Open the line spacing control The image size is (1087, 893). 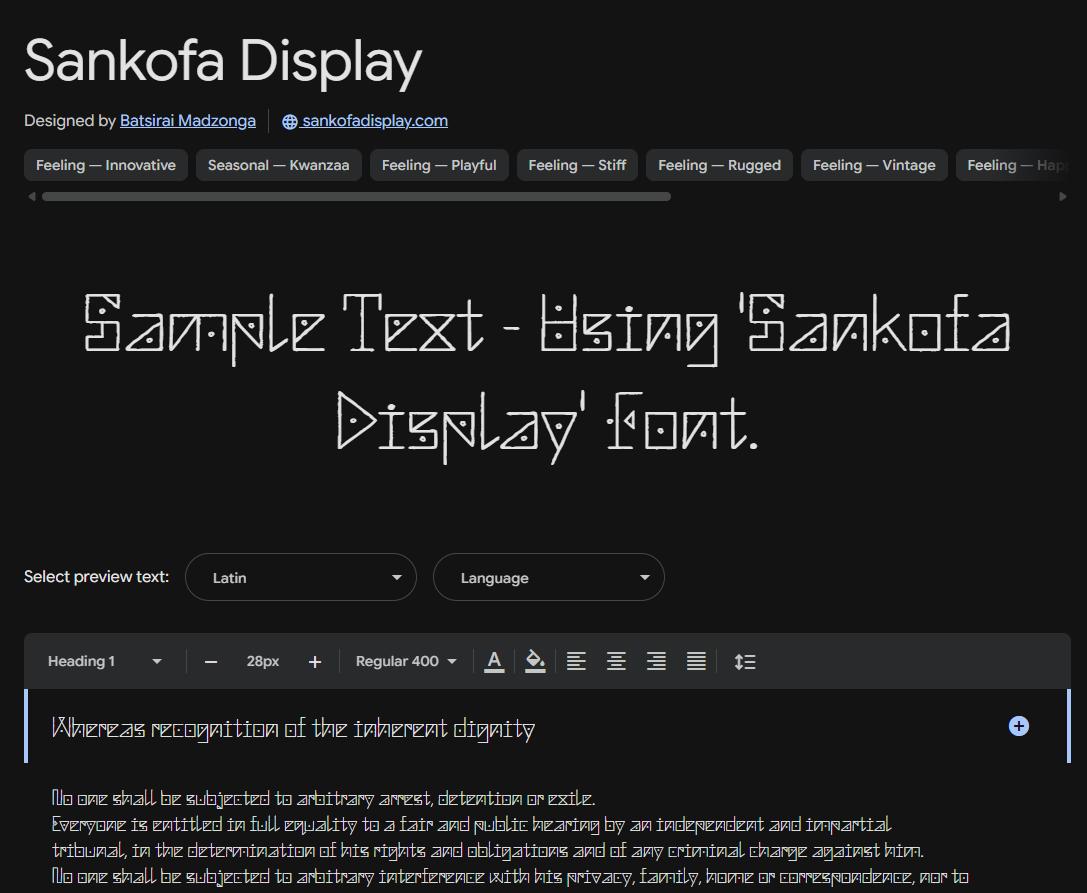coord(745,661)
